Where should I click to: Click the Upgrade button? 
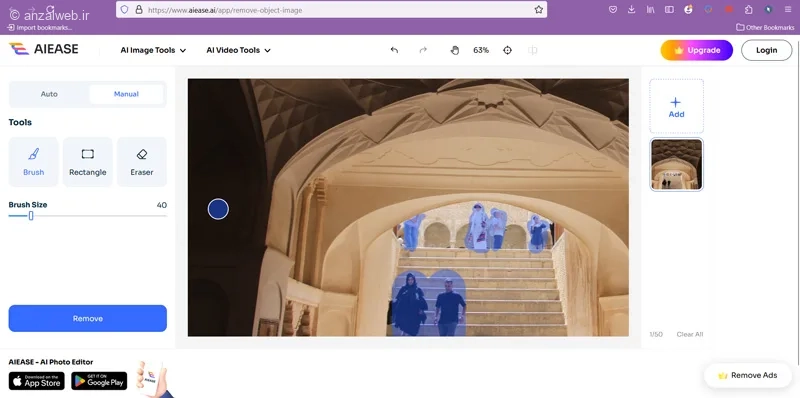696,50
